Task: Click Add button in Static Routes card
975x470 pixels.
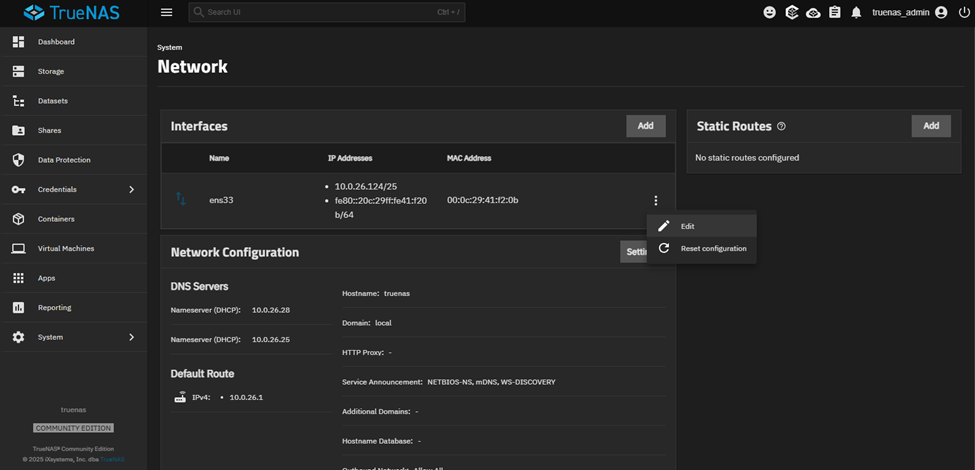Action: click(930, 126)
